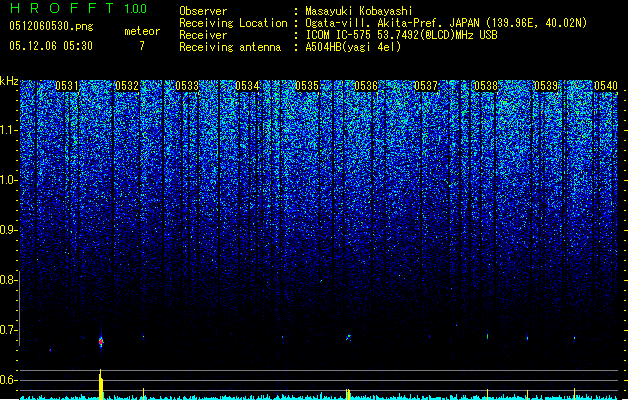Select the 0533 time marker
Screen dimensions: 629x400
[187, 86]
